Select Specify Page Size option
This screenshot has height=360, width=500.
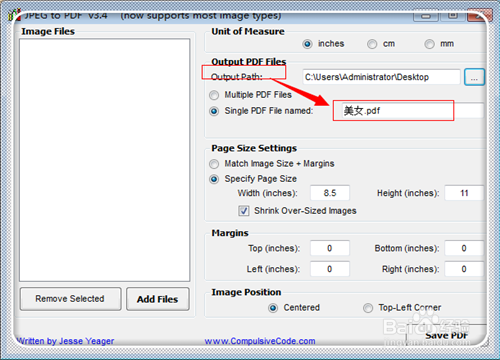click(214, 179)
